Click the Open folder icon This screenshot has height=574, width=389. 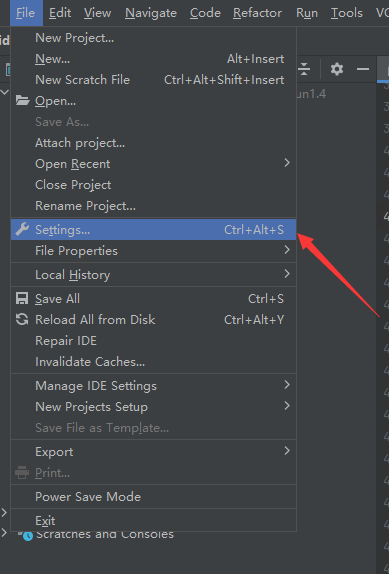coord(22,100)
